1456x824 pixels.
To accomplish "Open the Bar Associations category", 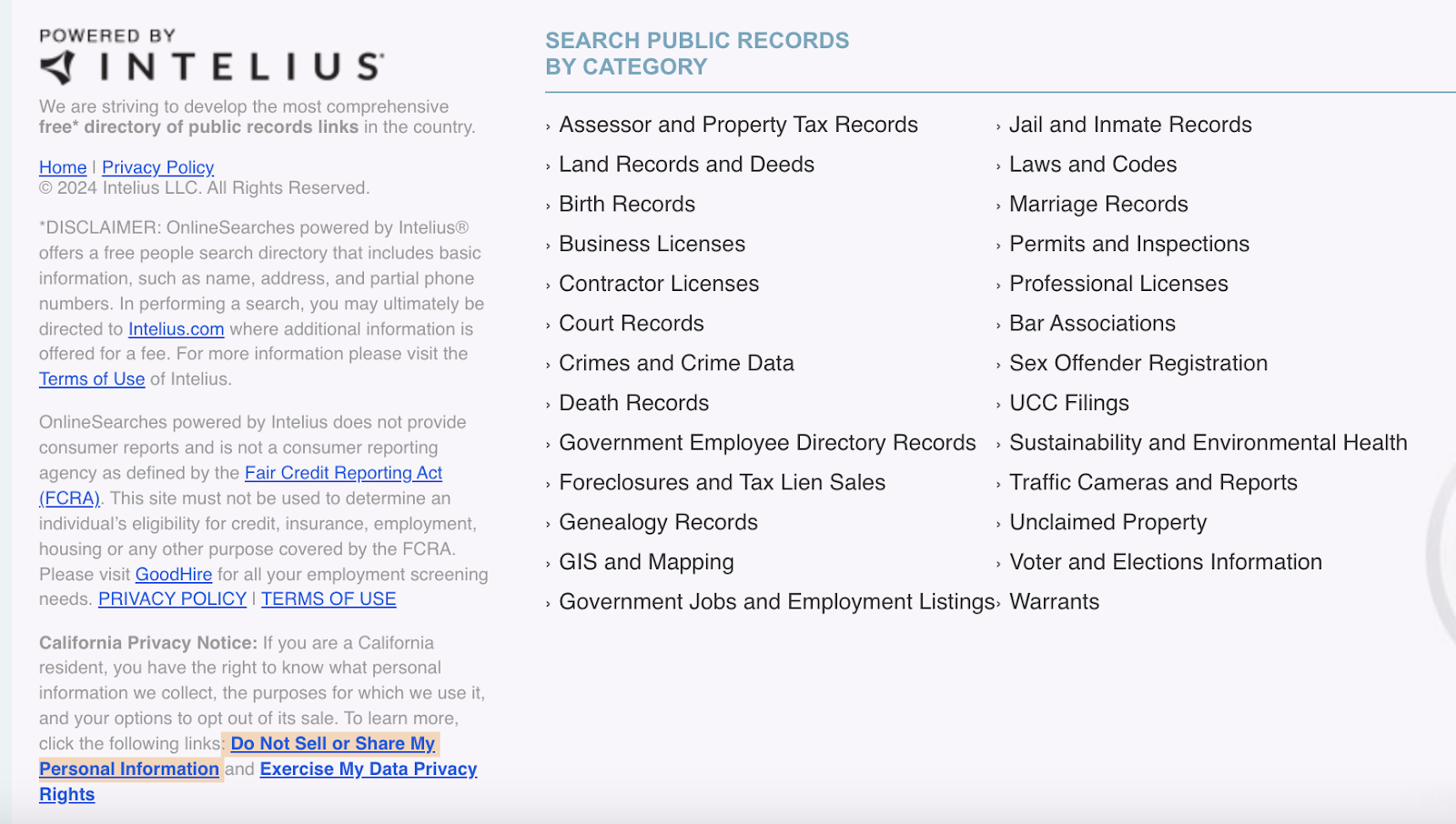I will tap(1092, 324).
